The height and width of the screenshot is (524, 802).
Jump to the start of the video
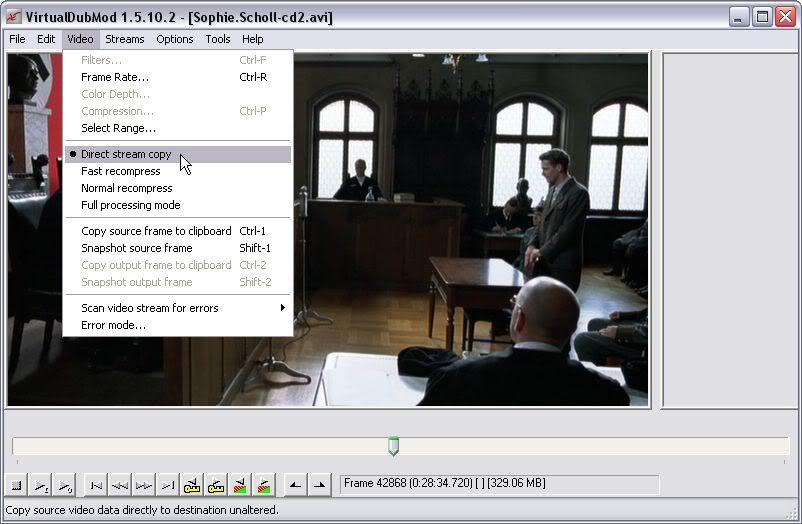coord(96,485)
